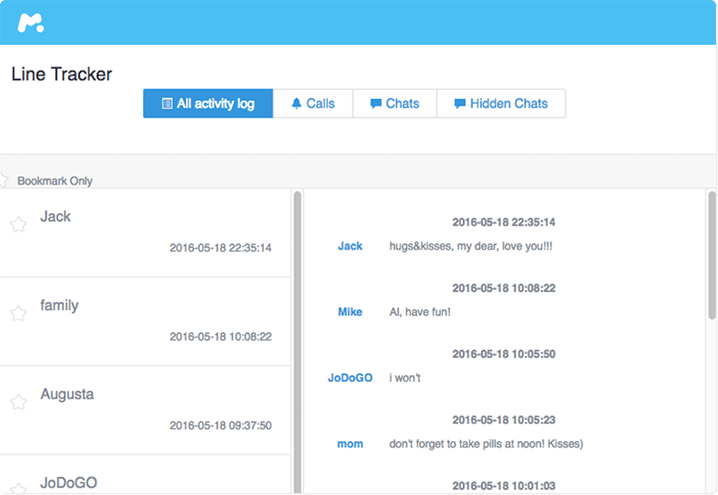Click the mom sender name in chat log

pos(350,444)
